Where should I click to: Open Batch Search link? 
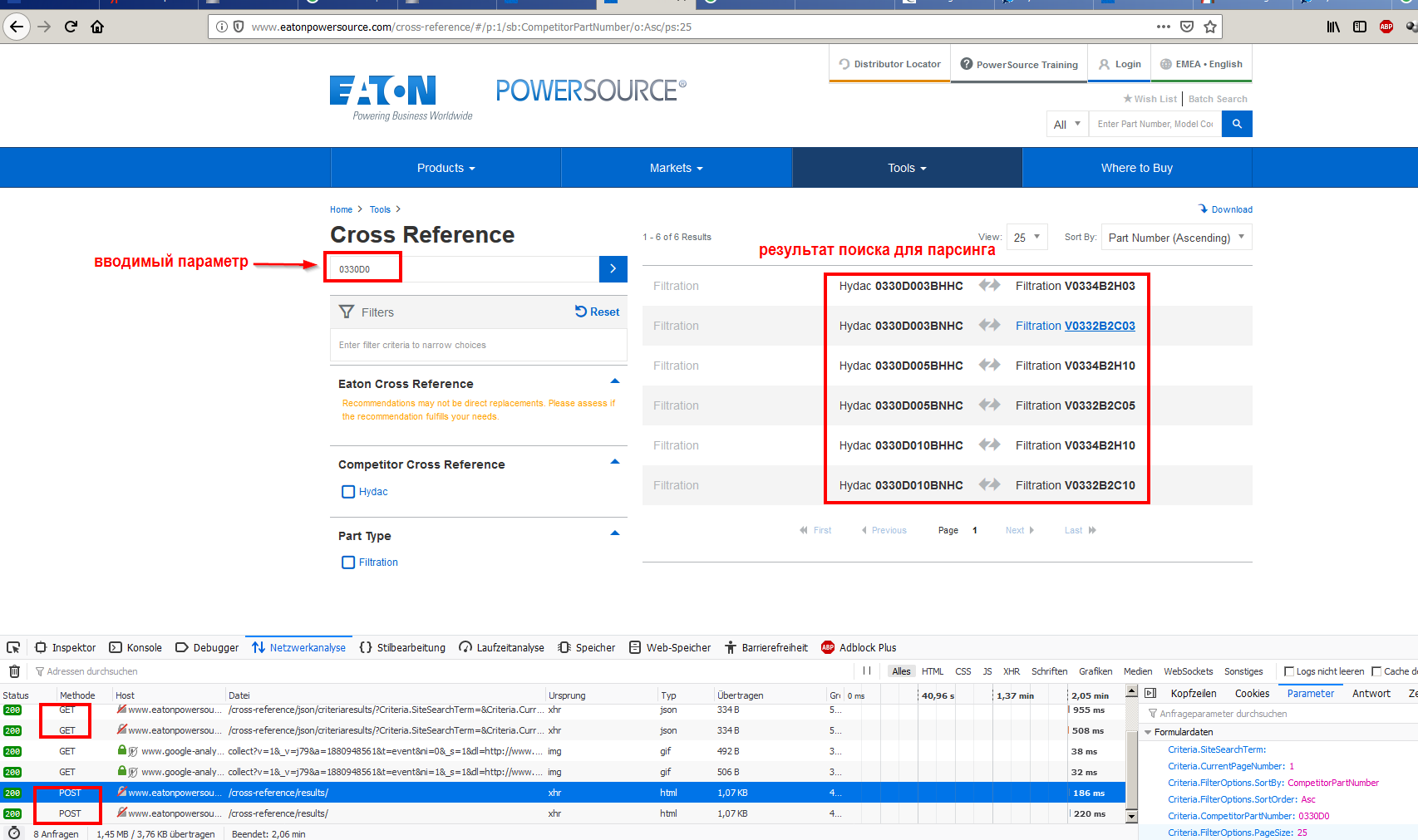[x=1218, y=99]
